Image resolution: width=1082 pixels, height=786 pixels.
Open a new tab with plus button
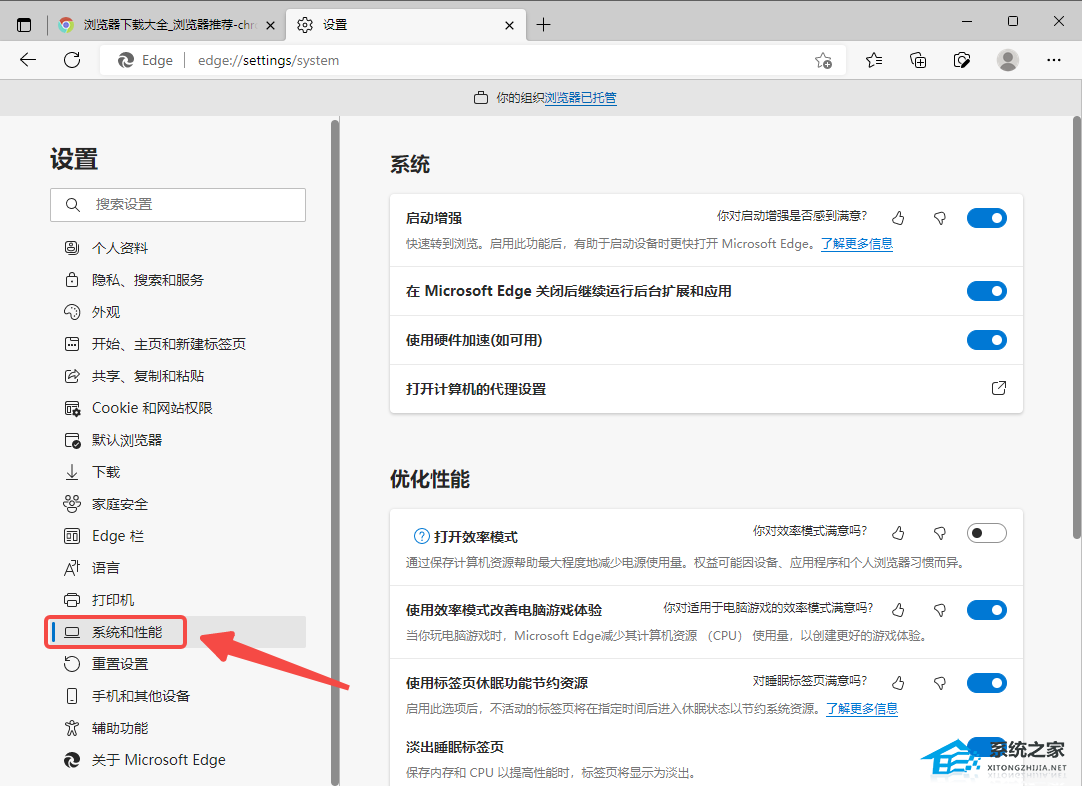(544, 26)
